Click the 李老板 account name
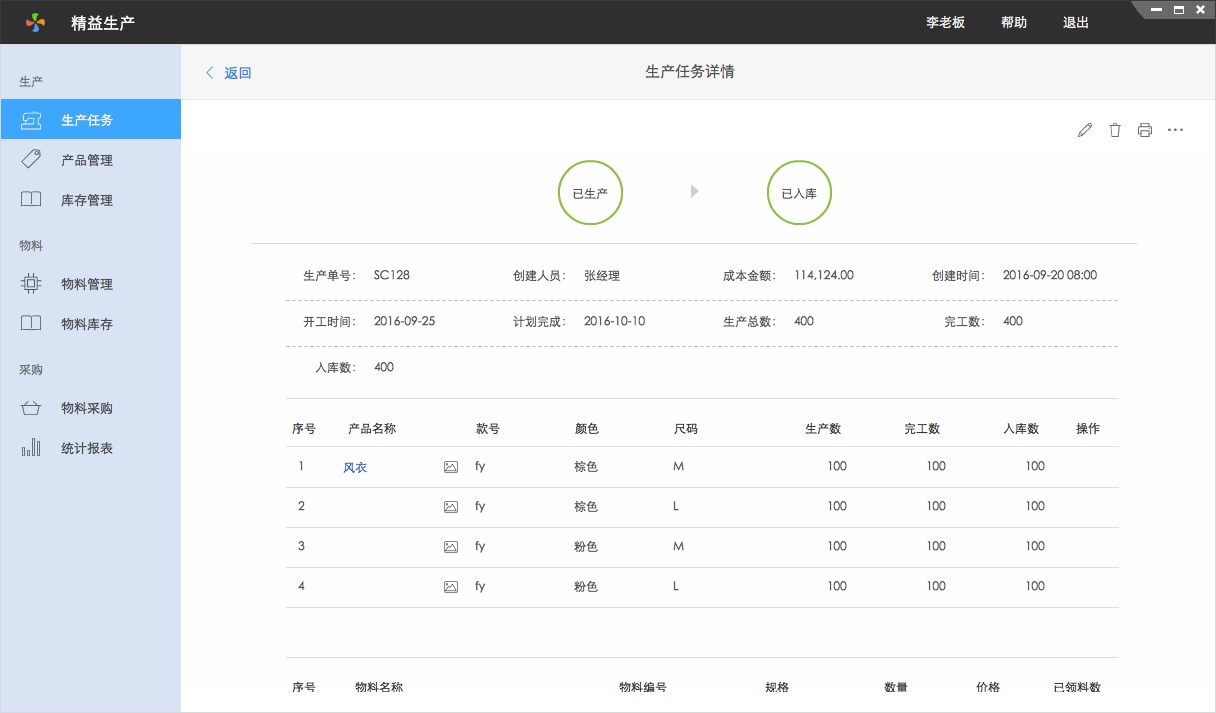 pos(943,22)
